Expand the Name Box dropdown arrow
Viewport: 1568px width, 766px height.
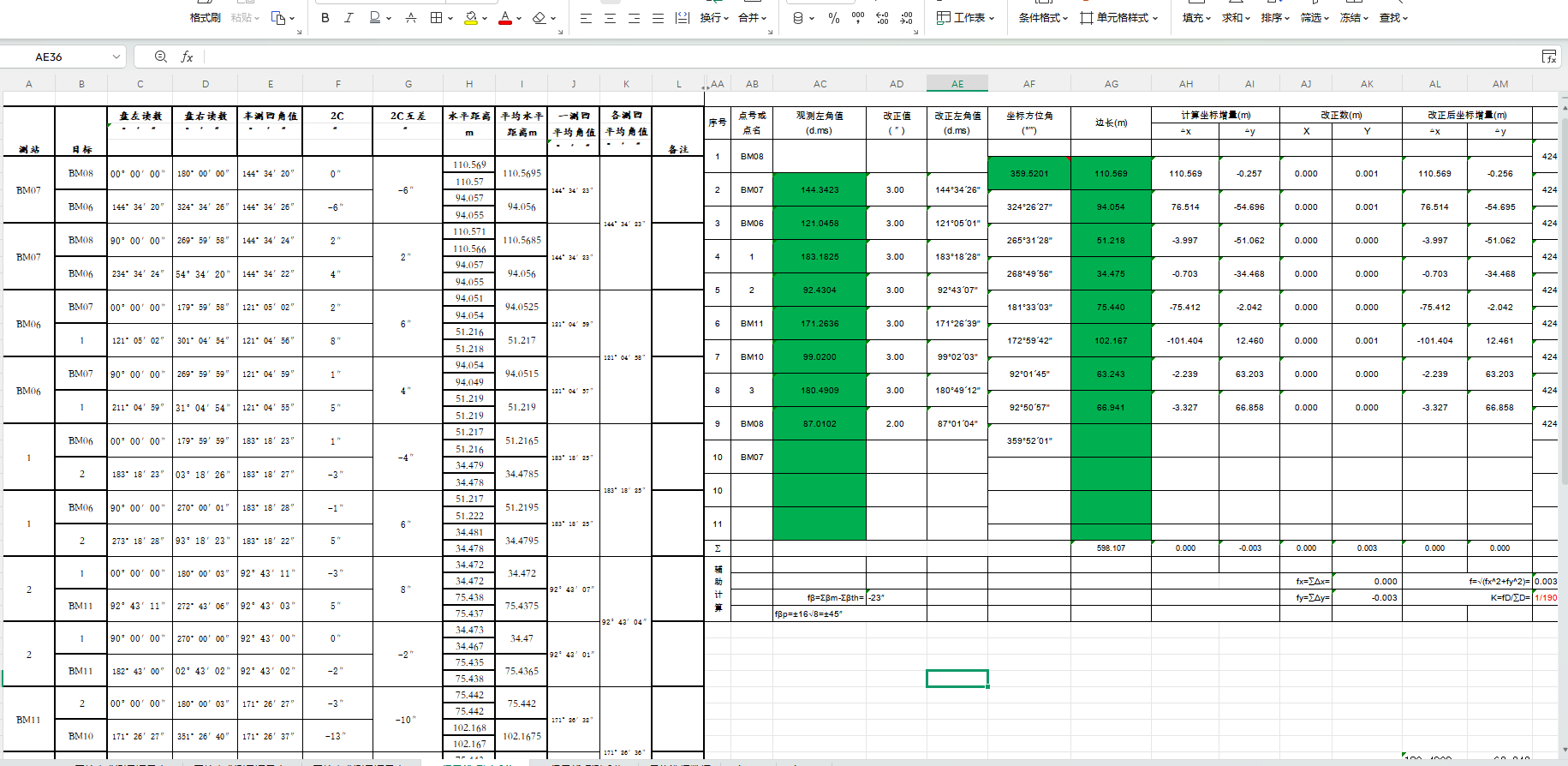pyautogui.click(x=116, y=57)
